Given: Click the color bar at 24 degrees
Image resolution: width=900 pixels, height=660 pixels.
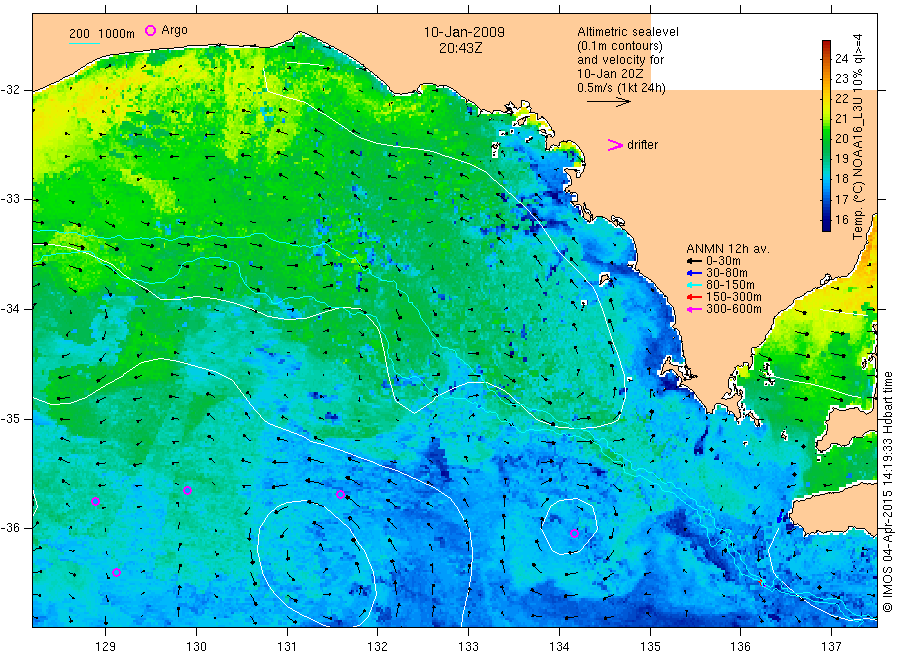Looking at the screenshot, I should (826, 58).
